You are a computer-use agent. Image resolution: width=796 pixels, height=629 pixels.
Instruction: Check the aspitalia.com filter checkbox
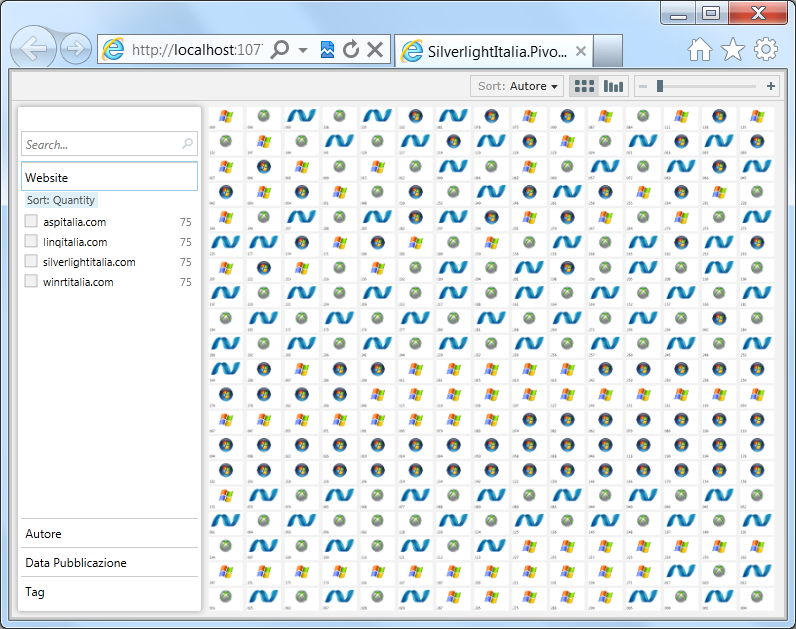point(31,221)
